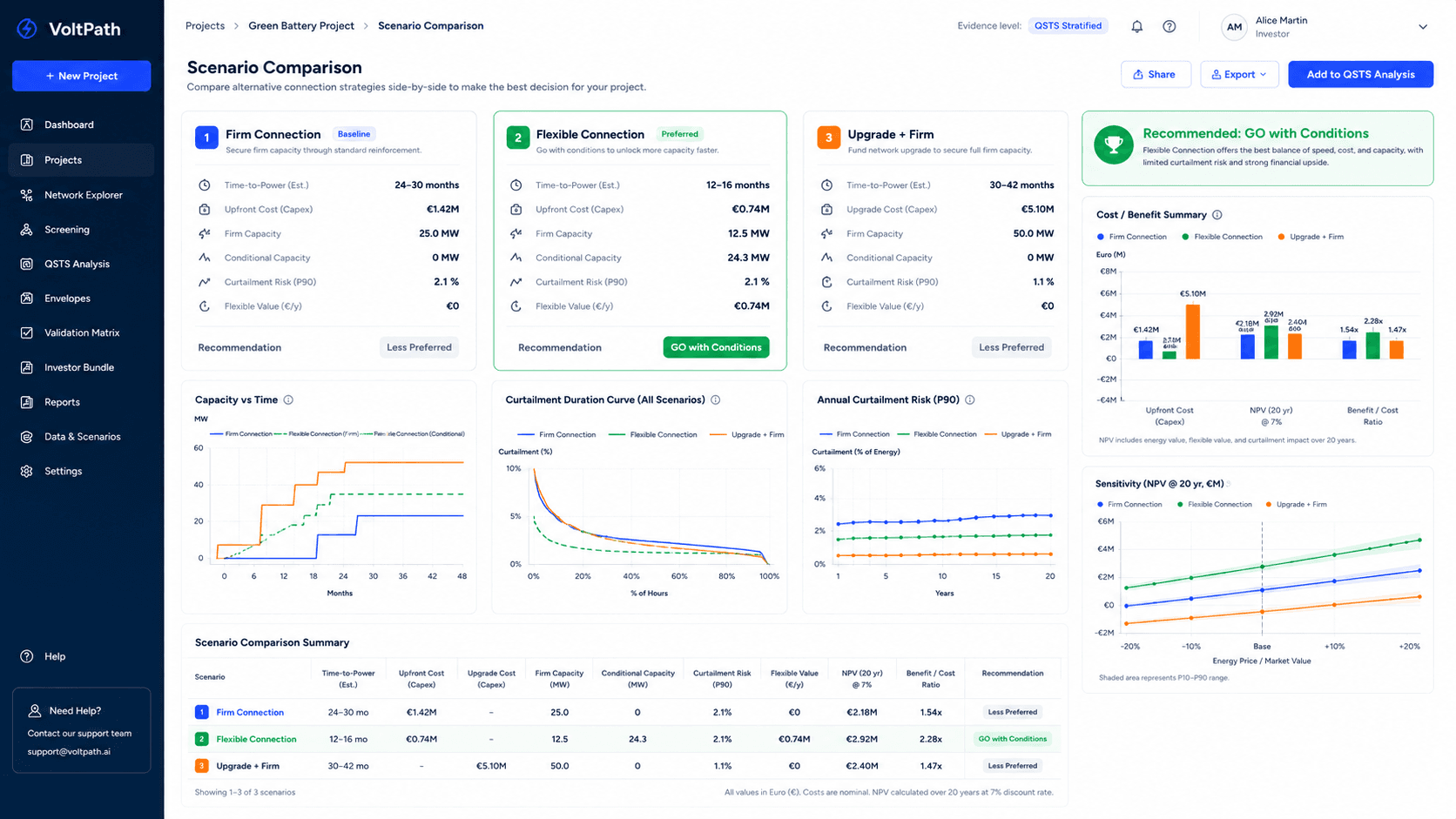This screenshot has width=1456, height=819.
Task: Open Investor Bundle menu item
Action: tap(82, 367)
